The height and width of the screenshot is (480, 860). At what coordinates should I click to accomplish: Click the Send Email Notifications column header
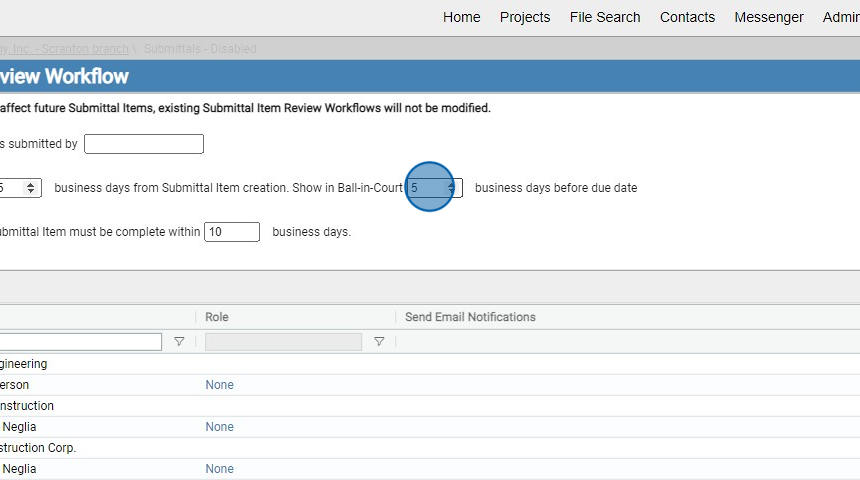(x=470, y=317)
